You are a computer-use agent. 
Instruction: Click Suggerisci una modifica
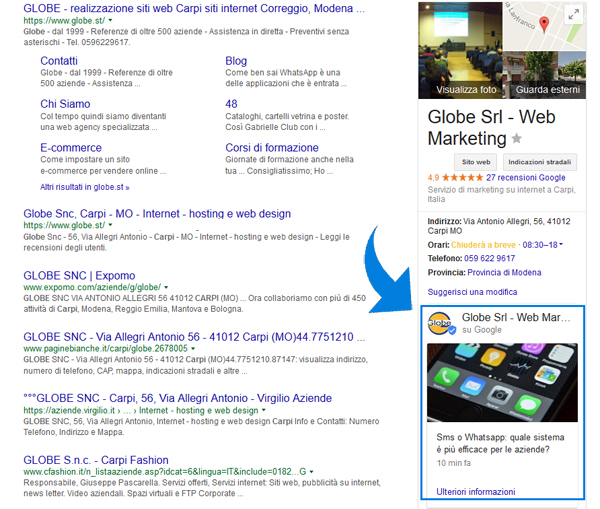[472, 292]
